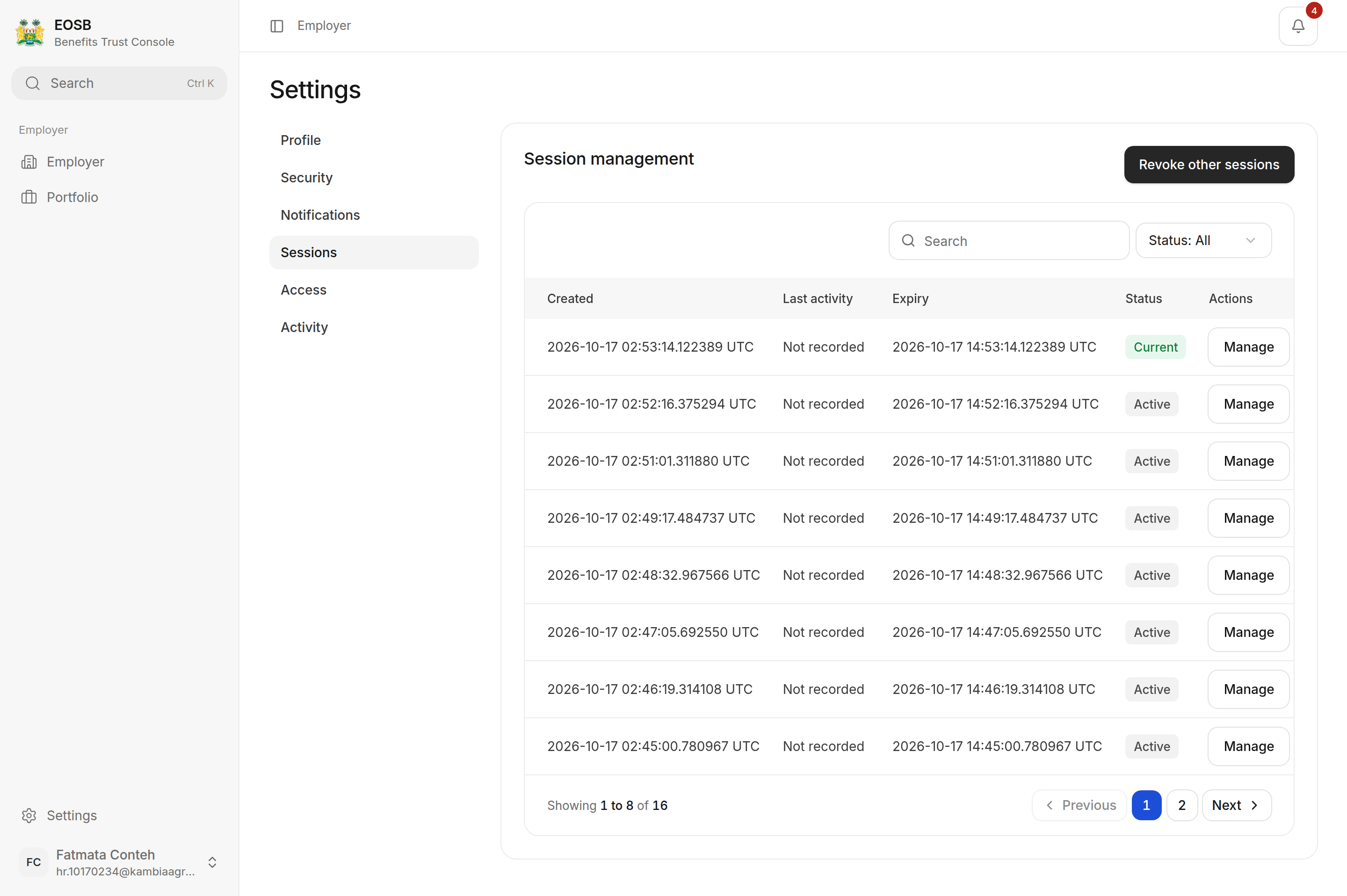This screenshot has height=896, width=1347.
Task: Click expiry 2026-10-17 14:45:00.780967 UTC
Action: pyautogui.click(x=997, y=746)
